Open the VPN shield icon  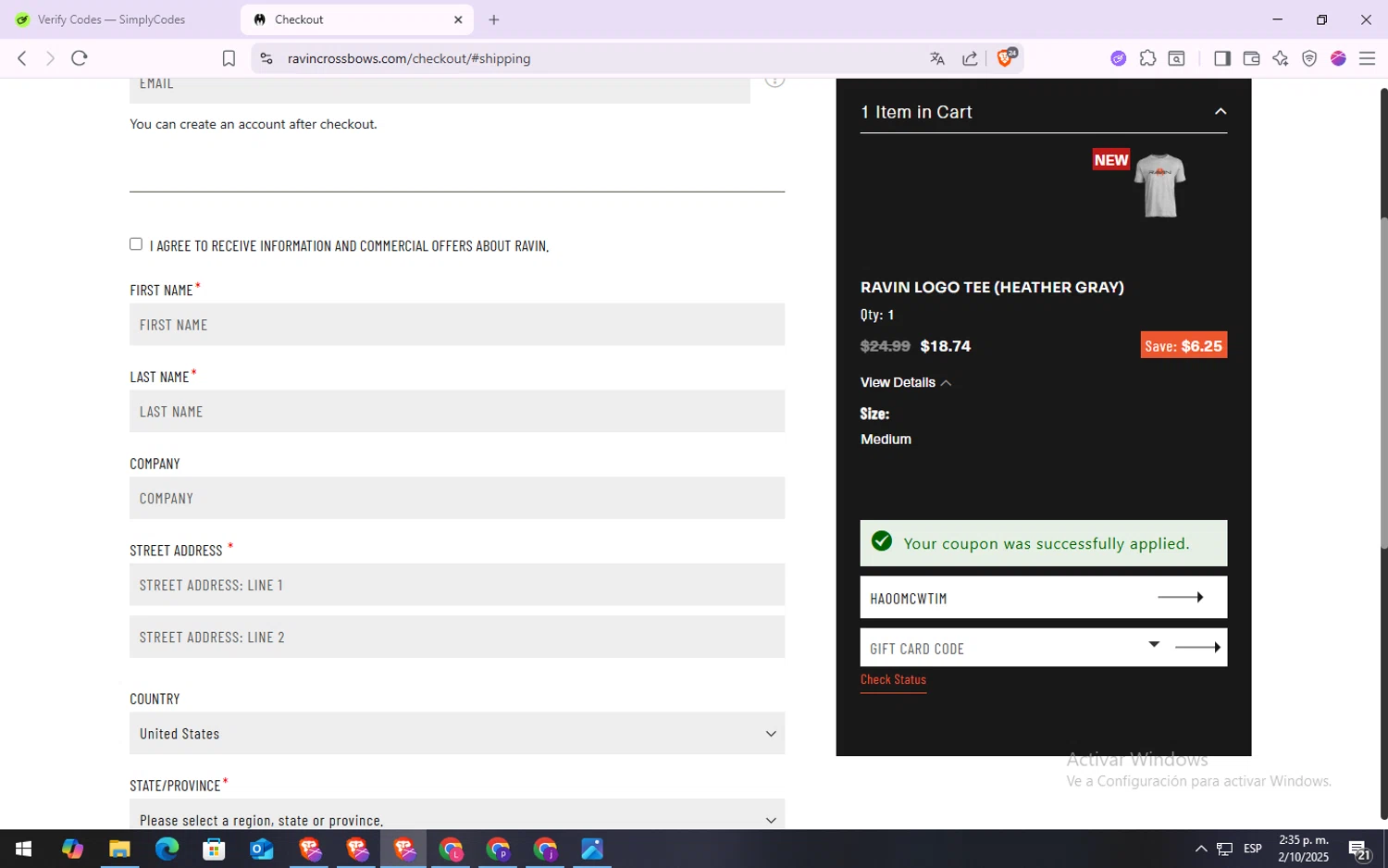pyautogui.click(x=1309, y=58)
